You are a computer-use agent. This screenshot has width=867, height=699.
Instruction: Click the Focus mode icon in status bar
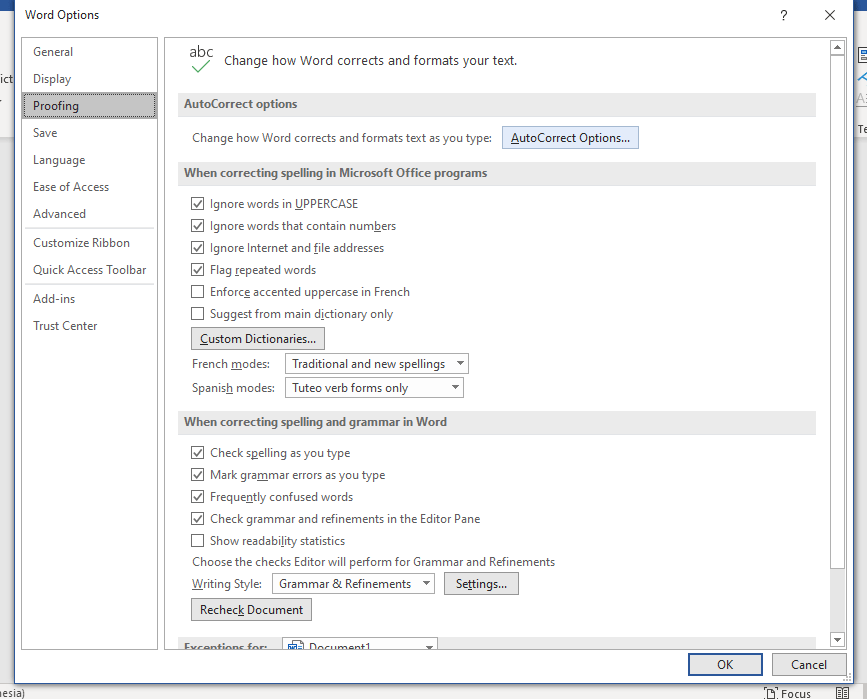click(x=770, y=693)
